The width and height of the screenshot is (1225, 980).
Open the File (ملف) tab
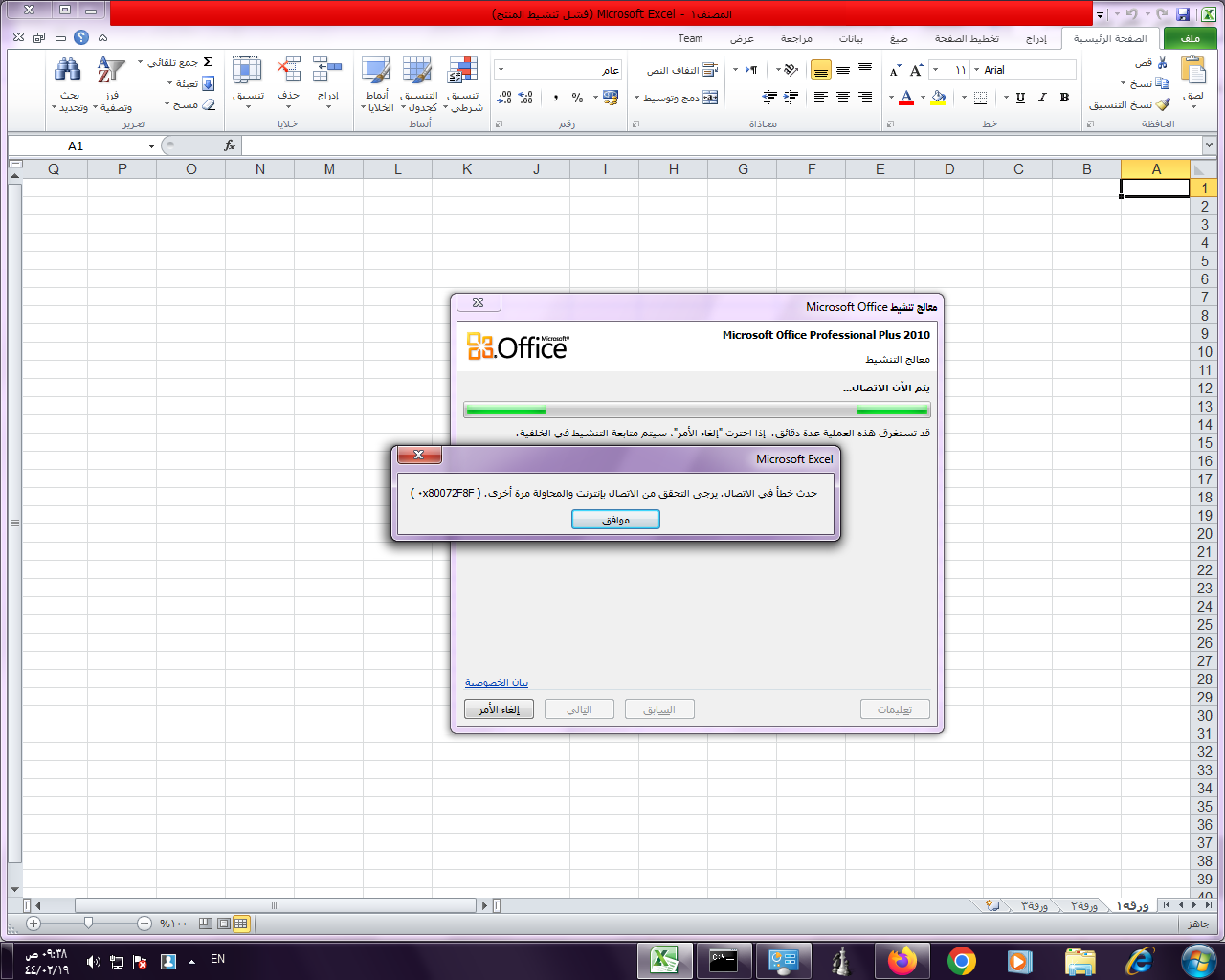(x=1191, y=38)
